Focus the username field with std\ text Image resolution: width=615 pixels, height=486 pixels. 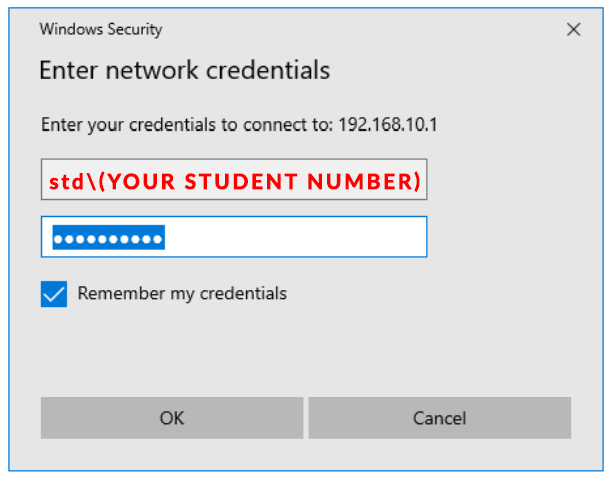point(234,181)
